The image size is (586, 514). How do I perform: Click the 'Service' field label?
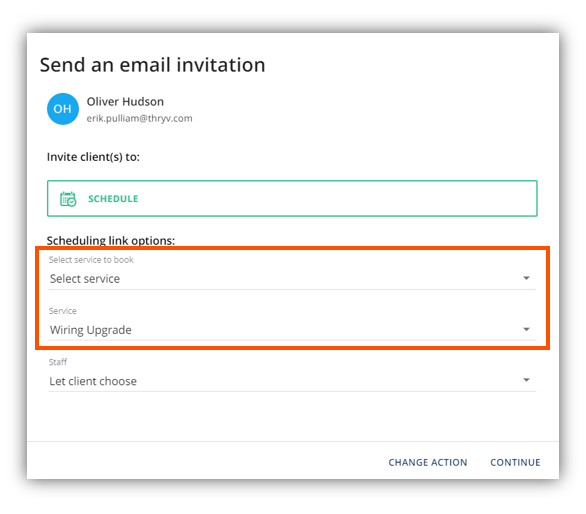tap(63, 311)
